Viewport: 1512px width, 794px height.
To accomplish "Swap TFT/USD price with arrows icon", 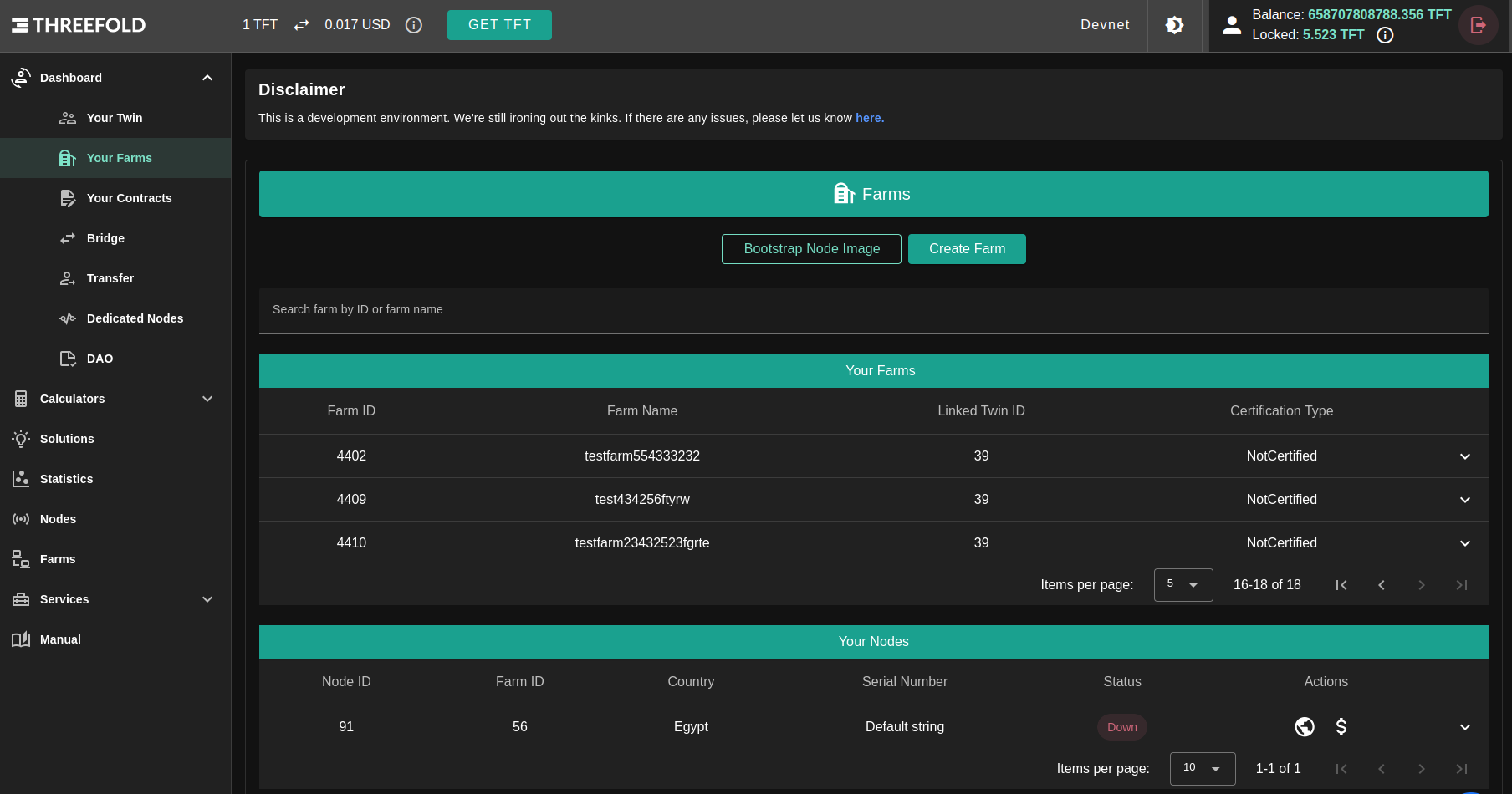I will (302, 25).
